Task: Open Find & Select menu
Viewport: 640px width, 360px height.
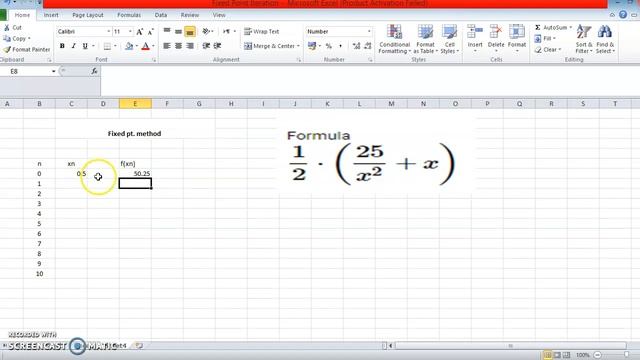Action: coord(605,39)
